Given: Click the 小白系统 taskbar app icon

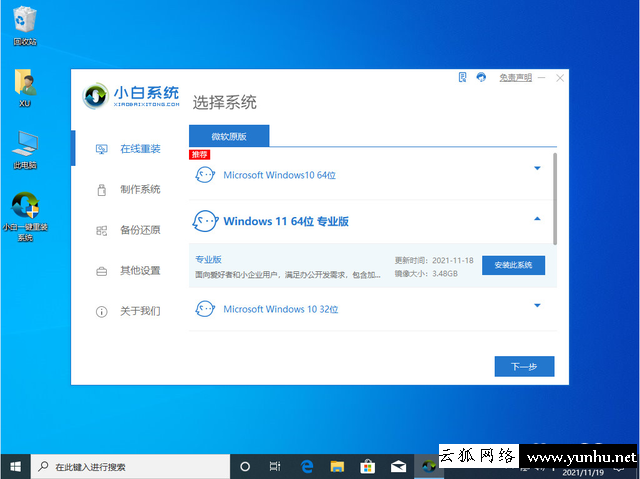Looking at the screenshot, I should [x=429, y=466].
